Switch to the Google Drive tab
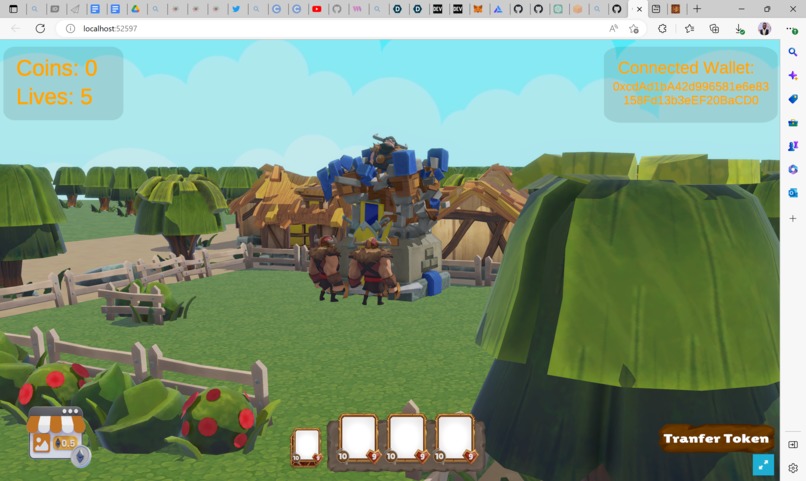Viewport: 806px width, 481px height. coord(135,9)
